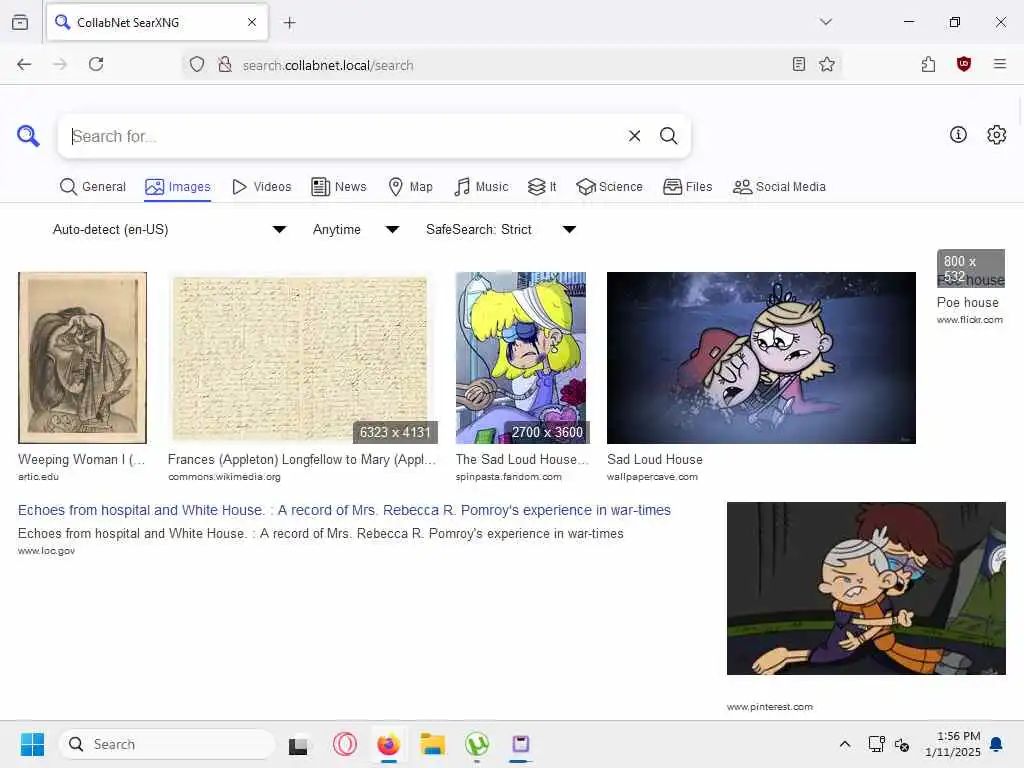This screenshot has width=1024, height=768.
Task: Click www.loc.gov source text
Action: tap(46, 551)
